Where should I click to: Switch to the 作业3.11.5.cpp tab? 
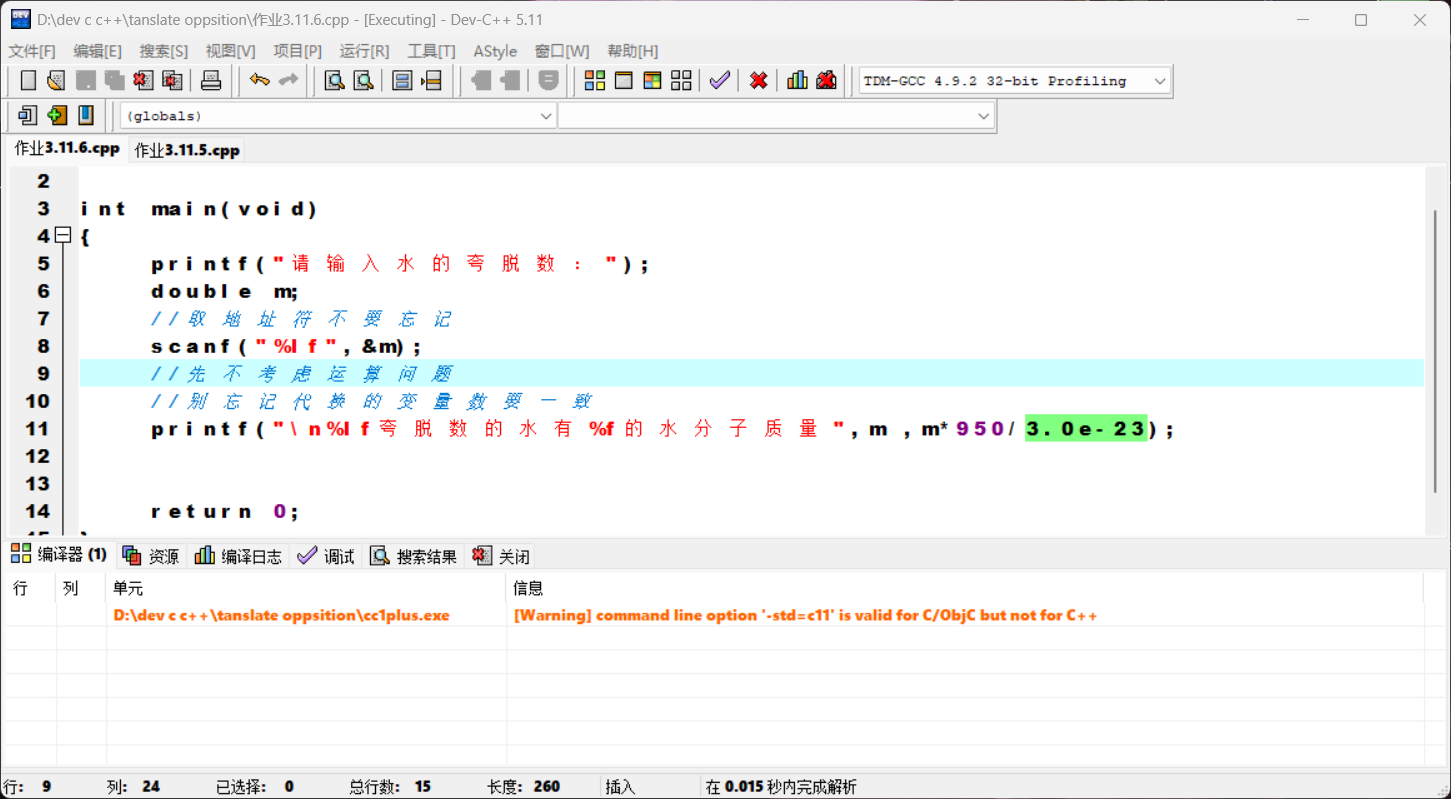[x=187, y=150]
